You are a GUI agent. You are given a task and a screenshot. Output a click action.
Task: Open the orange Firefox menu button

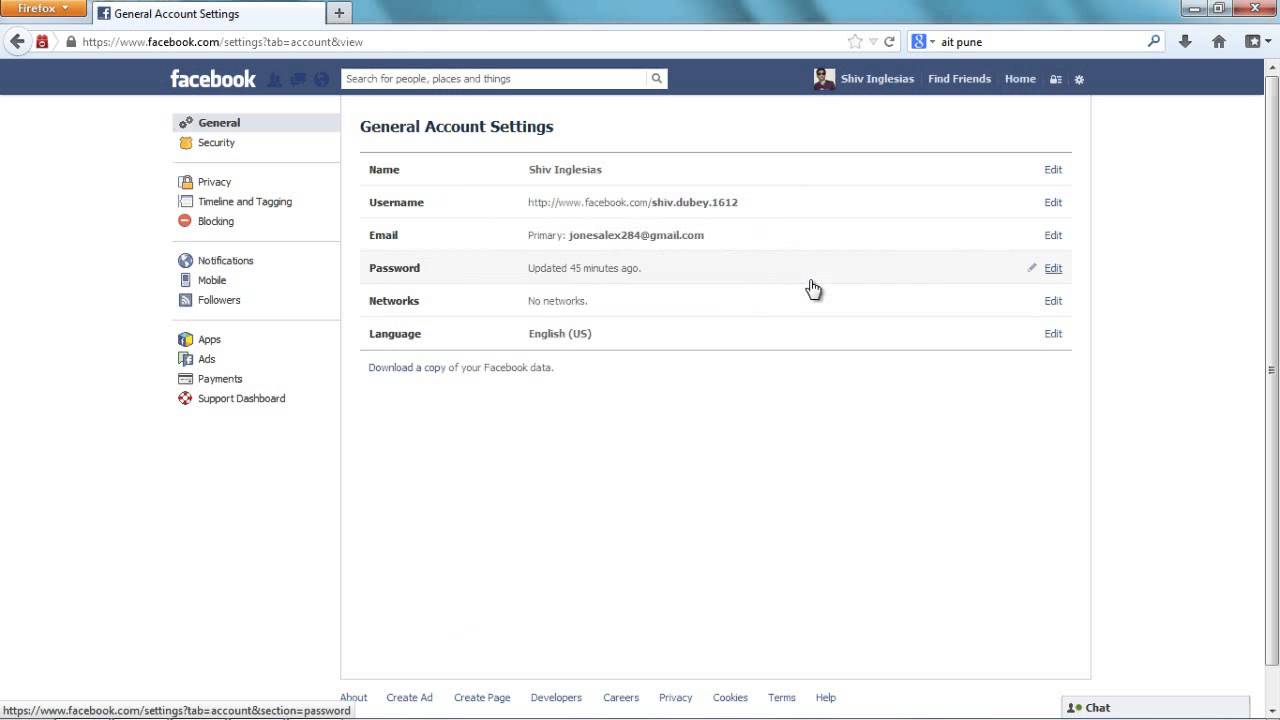click(x=44, y=9)
